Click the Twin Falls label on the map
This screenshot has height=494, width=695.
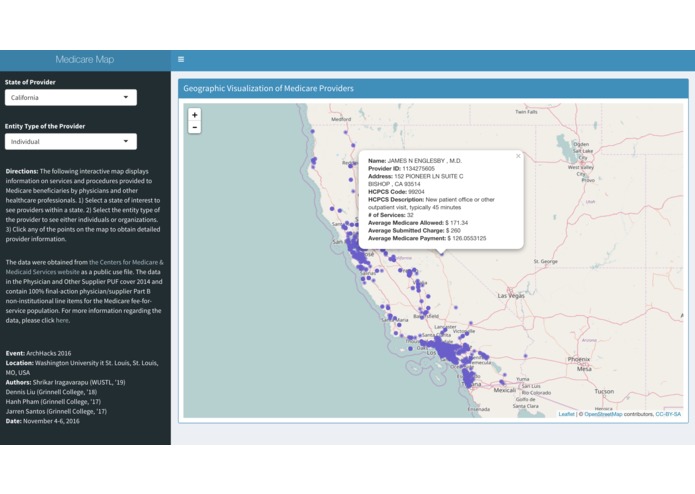[x=526, y=112]
